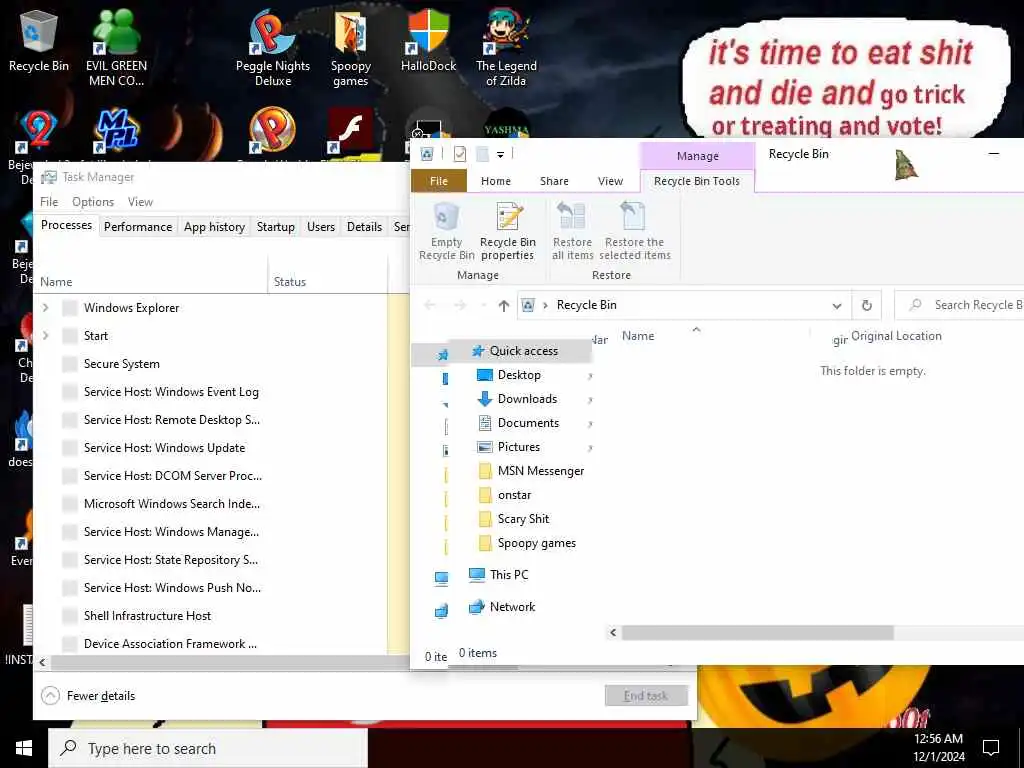Open the Explorer Share ribbon tab
Image resolution: width=1024 pixels, height=768 pixels.
coord(554,181)
